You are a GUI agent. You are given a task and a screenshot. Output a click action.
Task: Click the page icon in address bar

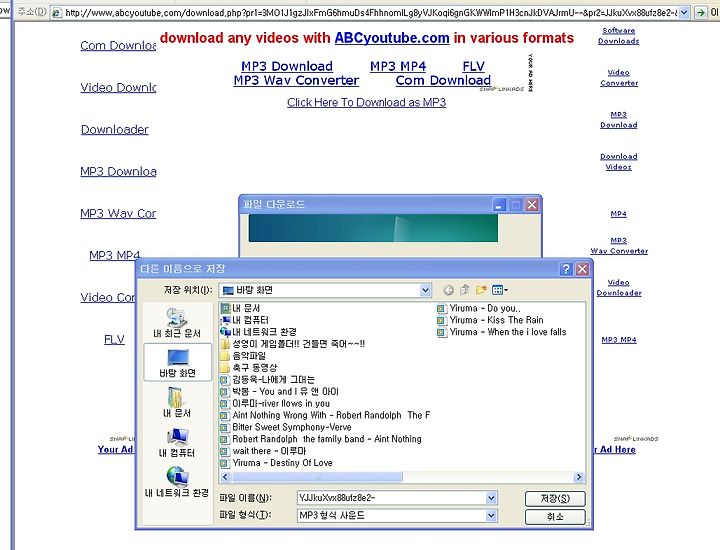56,13
